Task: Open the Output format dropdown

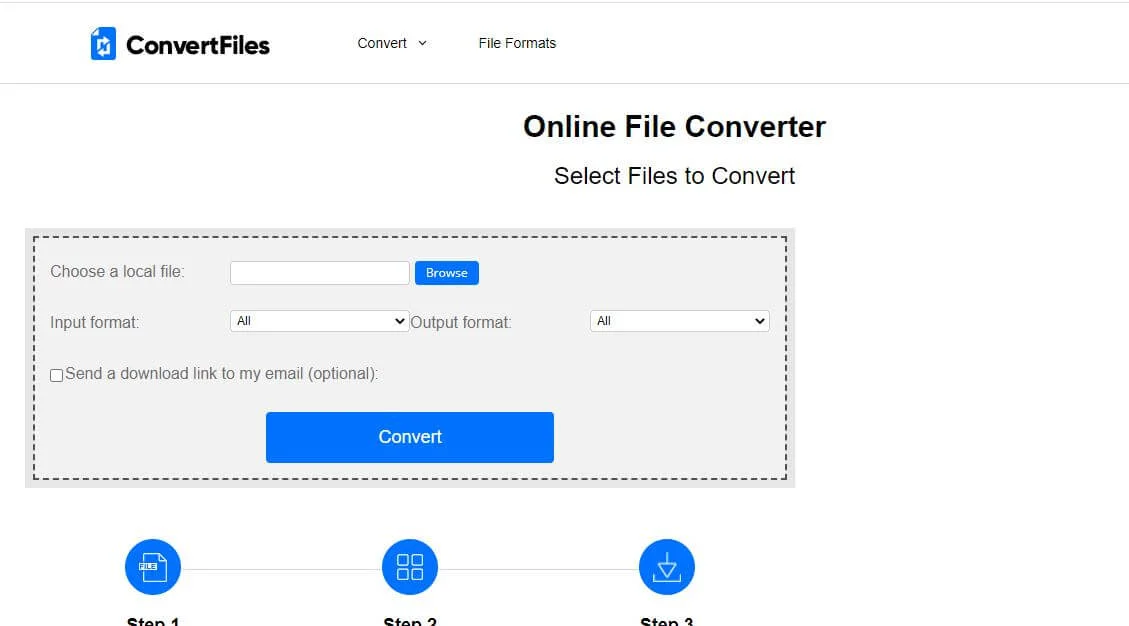Action: point(679,321)
